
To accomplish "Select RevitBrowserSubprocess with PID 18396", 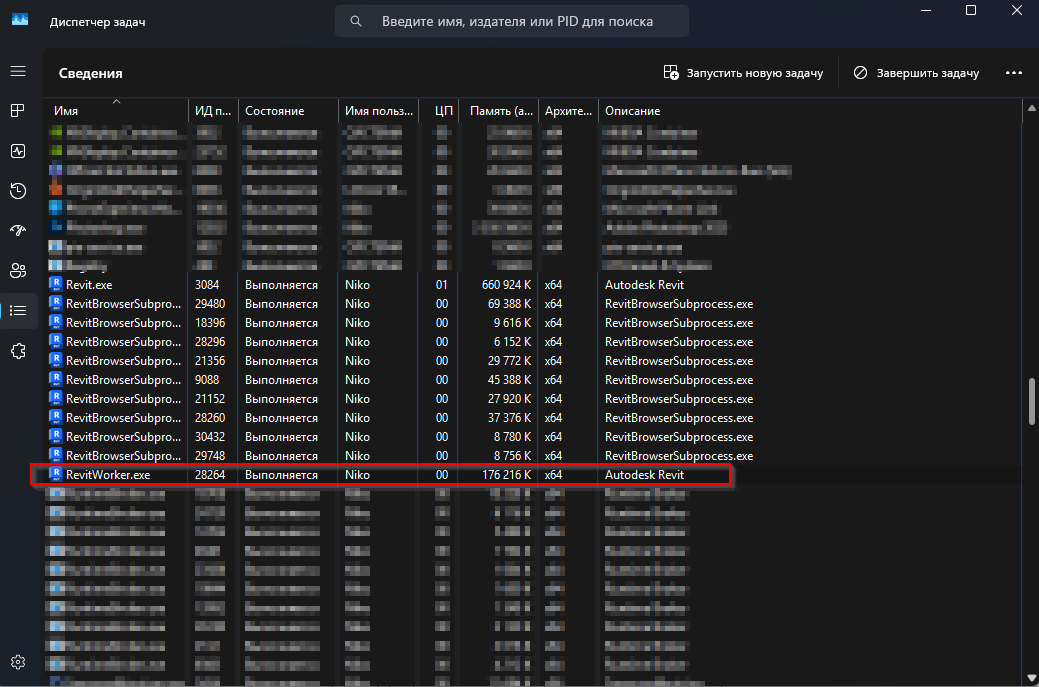I will [533, 323].
